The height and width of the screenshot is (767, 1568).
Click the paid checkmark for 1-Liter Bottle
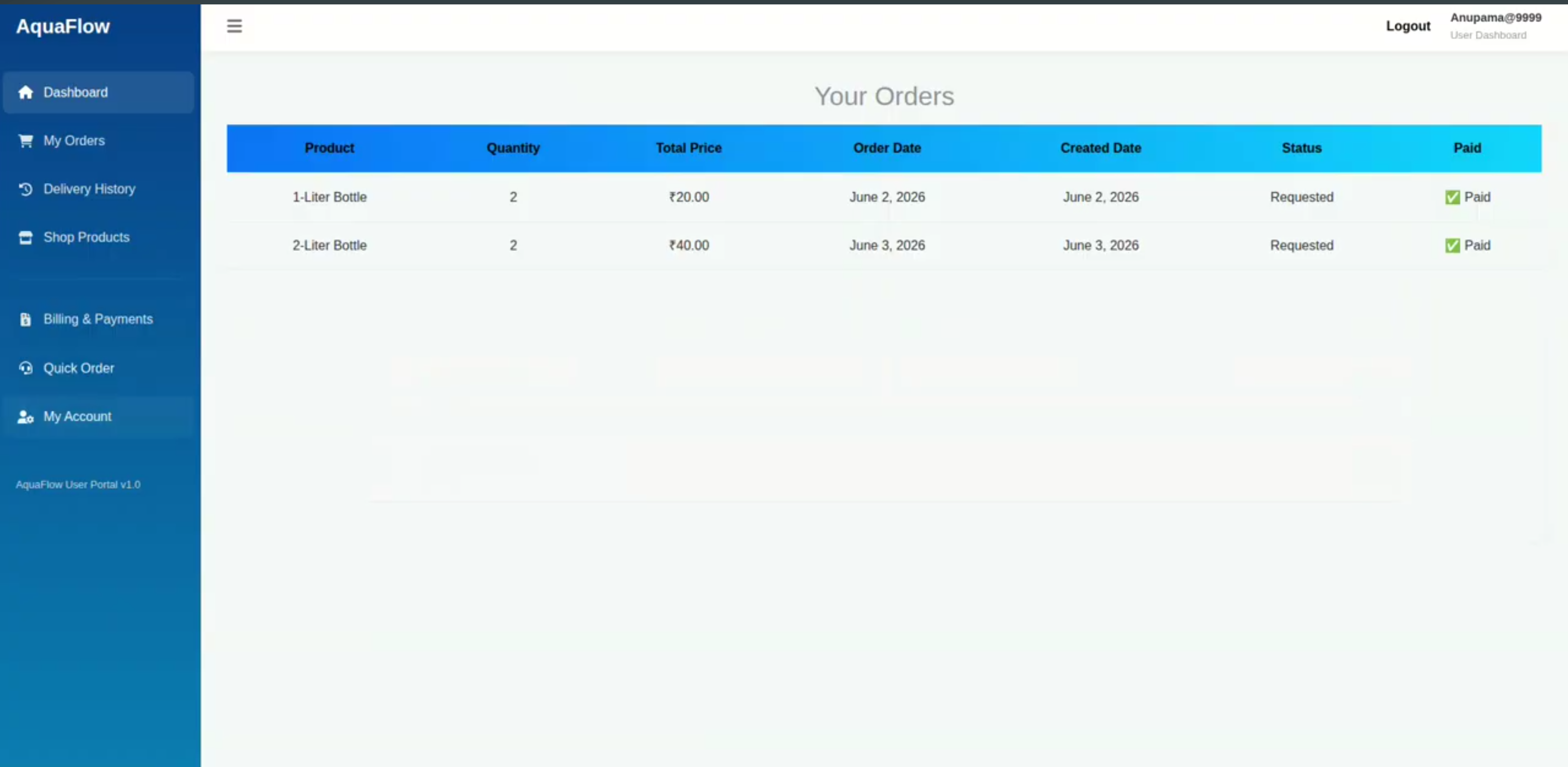(1452, 197)
